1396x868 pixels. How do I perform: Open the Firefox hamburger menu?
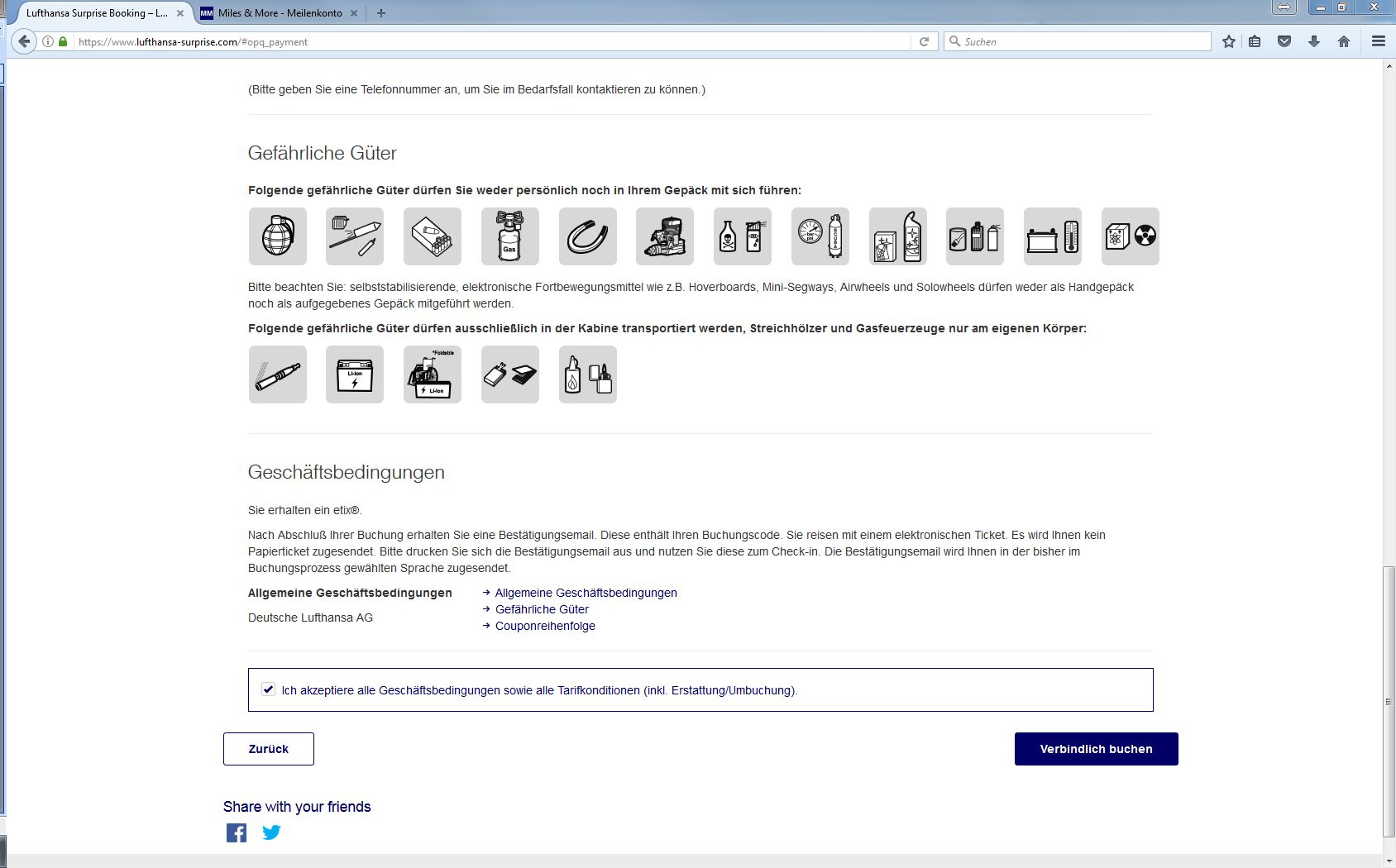[1378, 41]
